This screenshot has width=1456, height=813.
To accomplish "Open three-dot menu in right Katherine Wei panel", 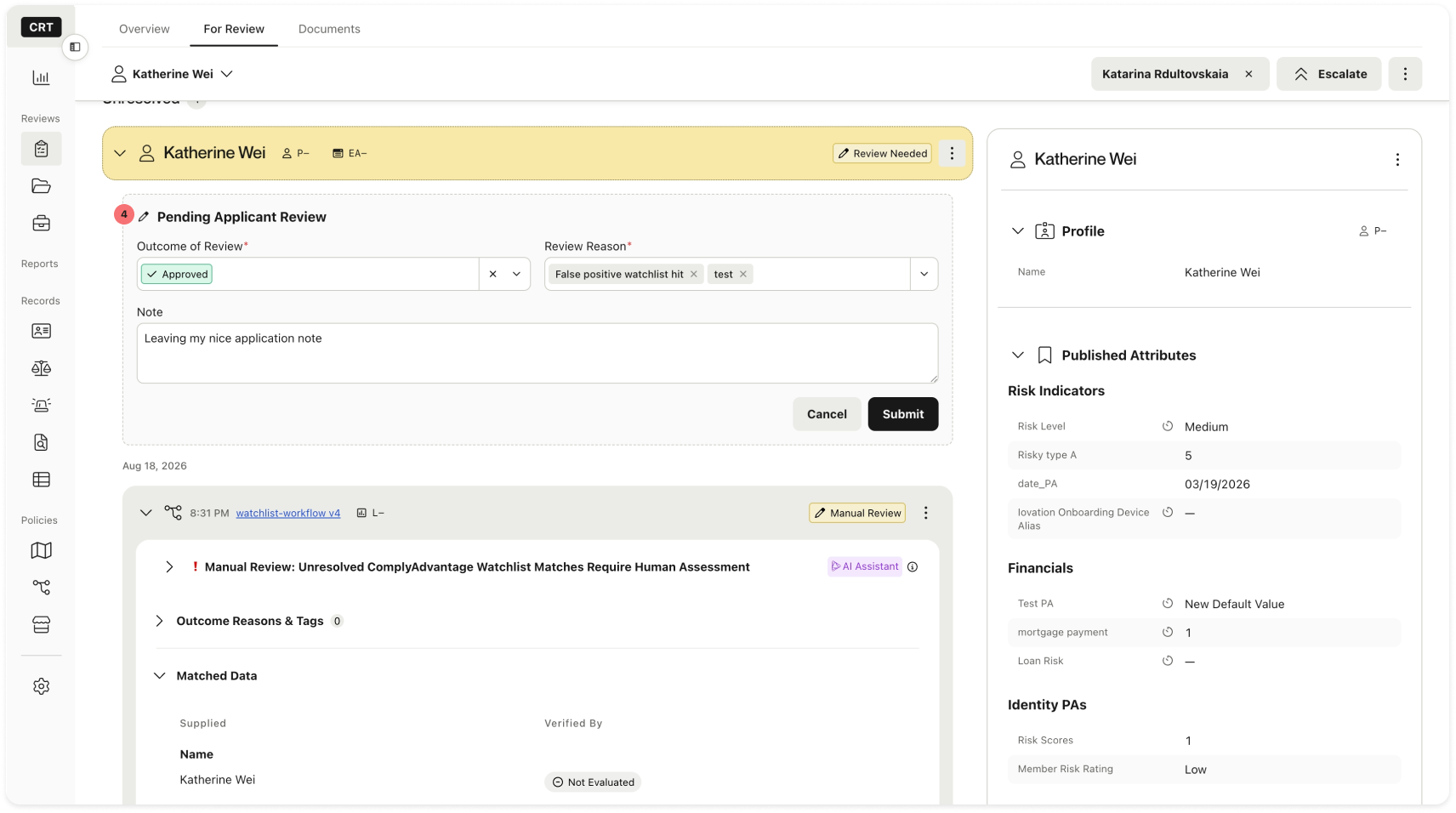I will [1397, 160].
